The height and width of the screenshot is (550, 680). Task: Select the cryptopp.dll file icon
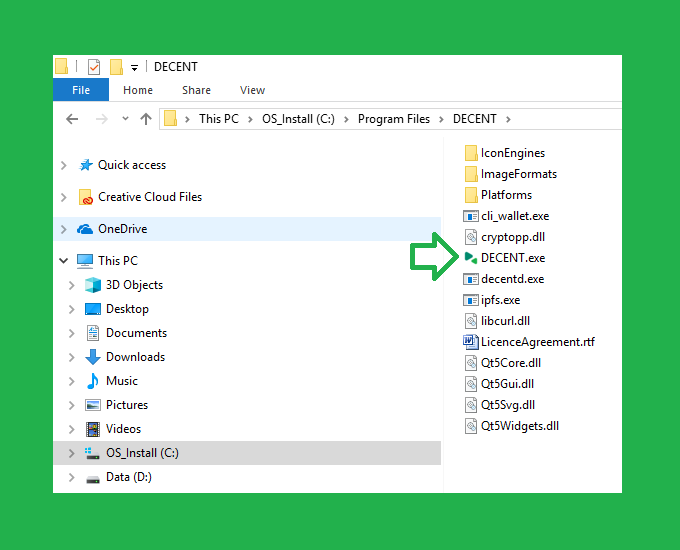coord(471,237)
